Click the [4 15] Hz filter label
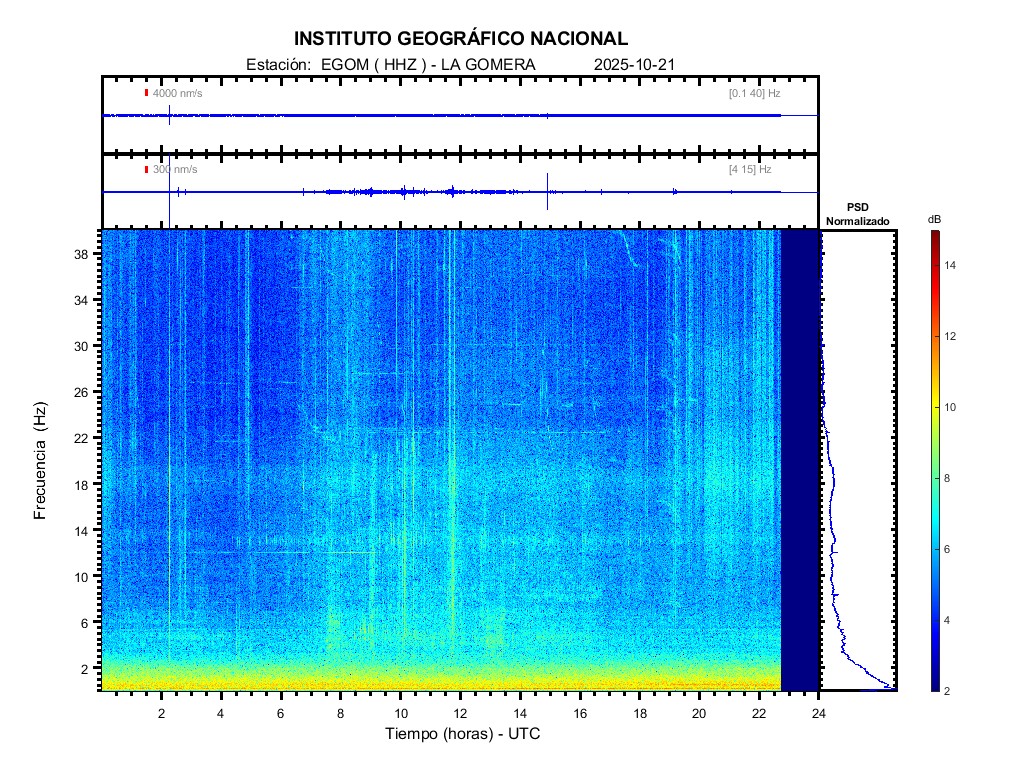 coord(750,170)
